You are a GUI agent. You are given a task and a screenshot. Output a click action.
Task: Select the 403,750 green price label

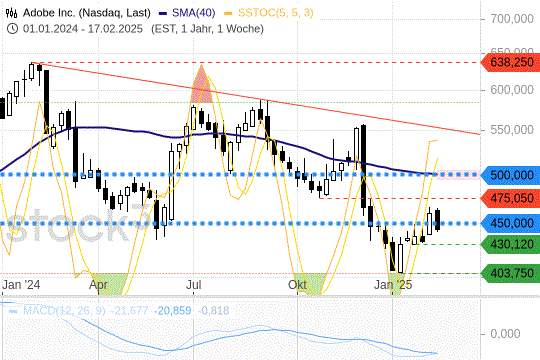(x=511, y=273)
